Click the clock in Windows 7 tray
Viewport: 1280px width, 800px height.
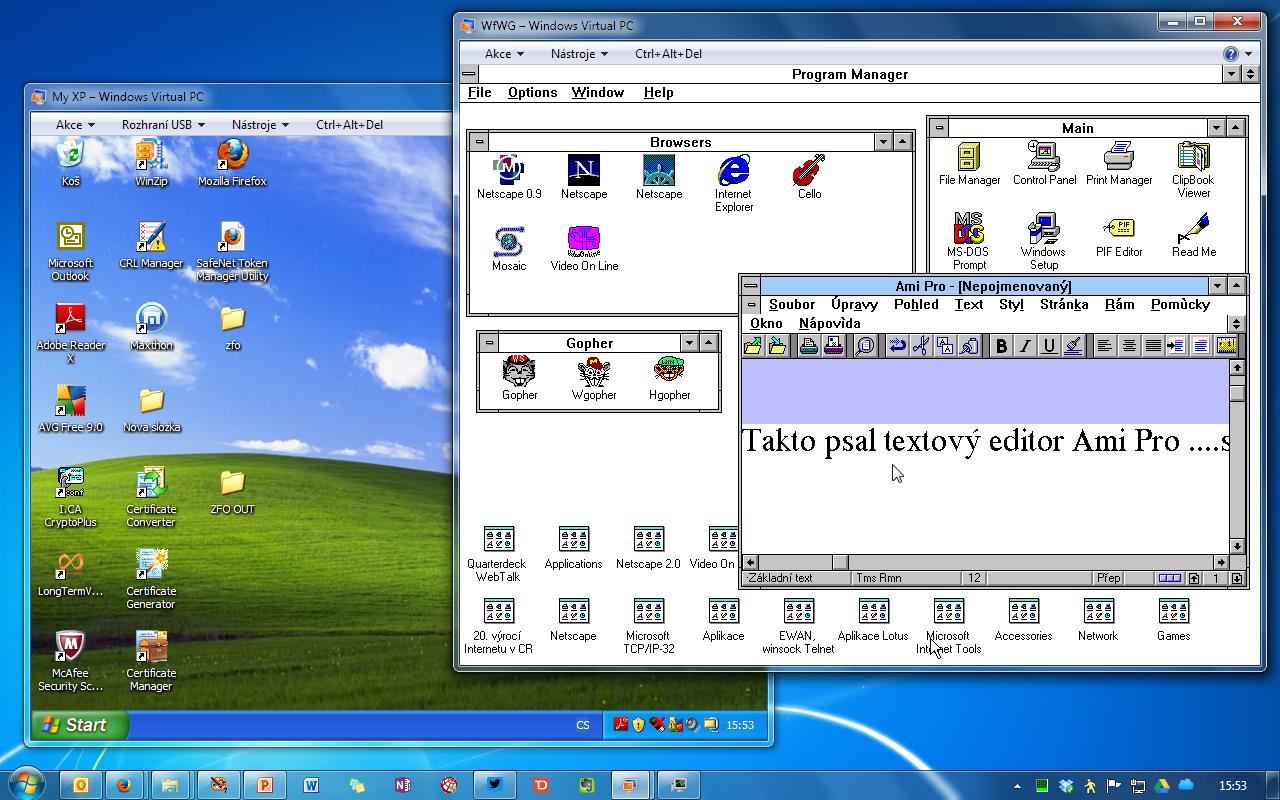[1233, 785]
